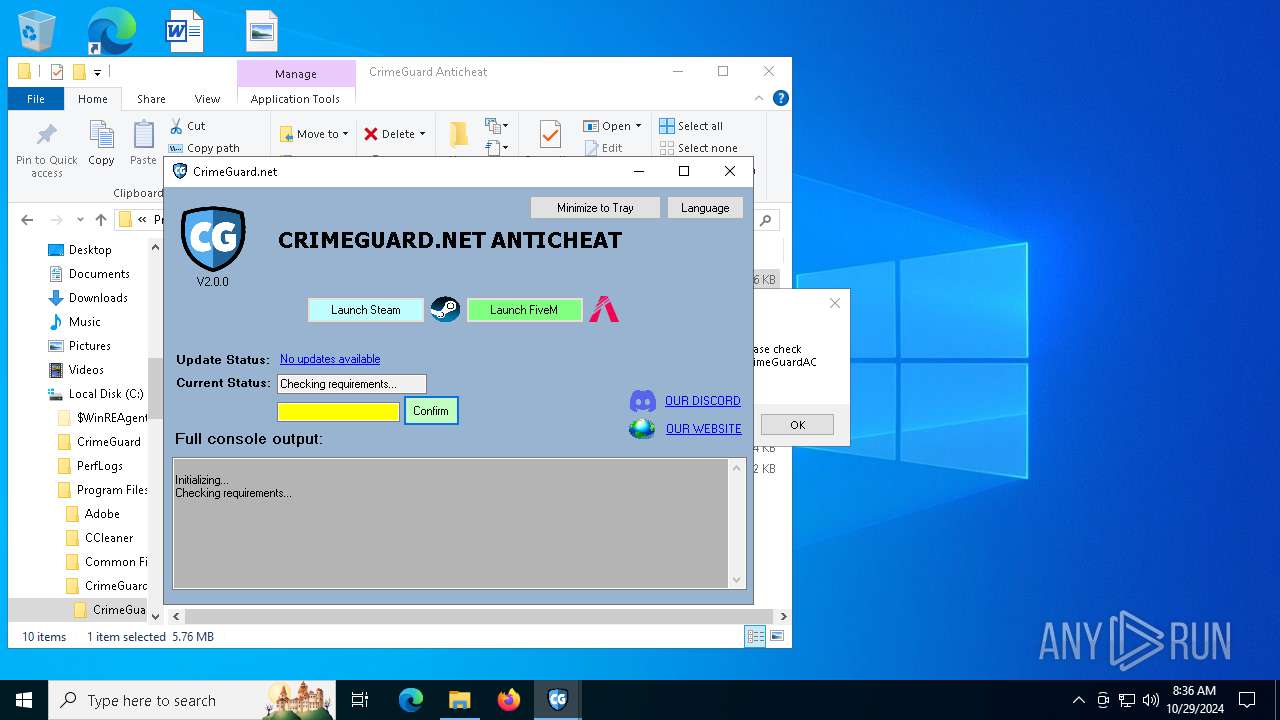
Task: Click CrimeGuard icon on the taskbar
Action: [x=558, y=700]
